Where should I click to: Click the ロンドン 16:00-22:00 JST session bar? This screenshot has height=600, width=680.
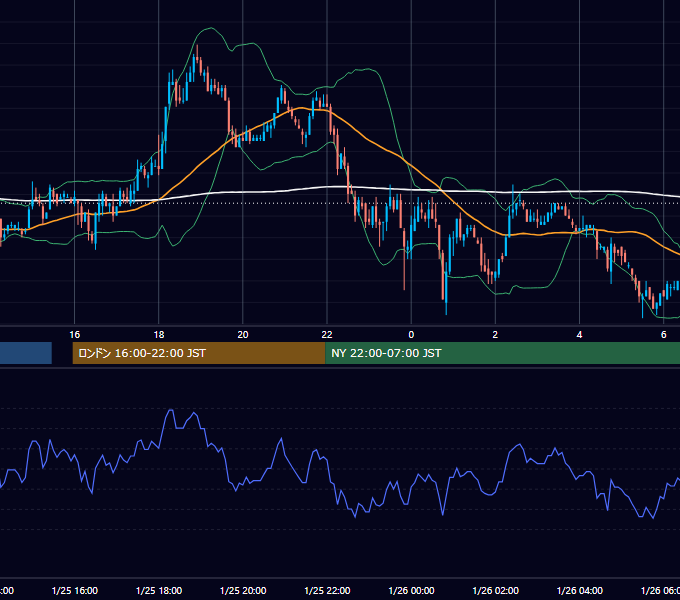pyautogui.click(x=199, y=353)
